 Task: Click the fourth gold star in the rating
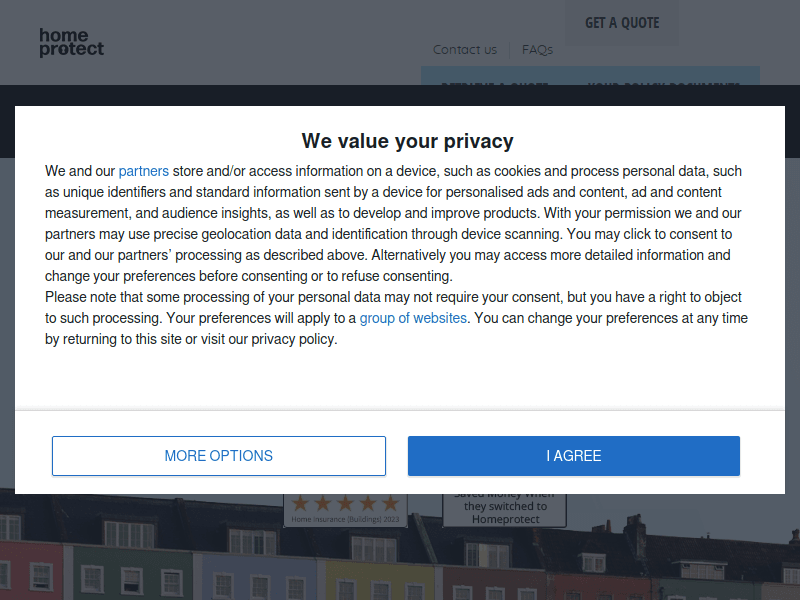coord(366,505)
